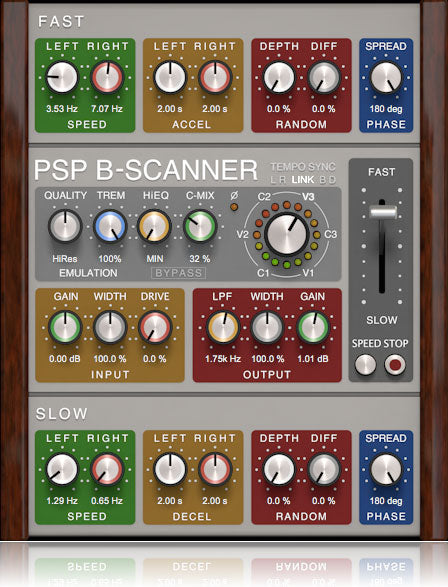Image resolution: width=448 pixels, height=587 pixels.
Task: Click the HiRes quality value
Action: [x=65, y=259]
